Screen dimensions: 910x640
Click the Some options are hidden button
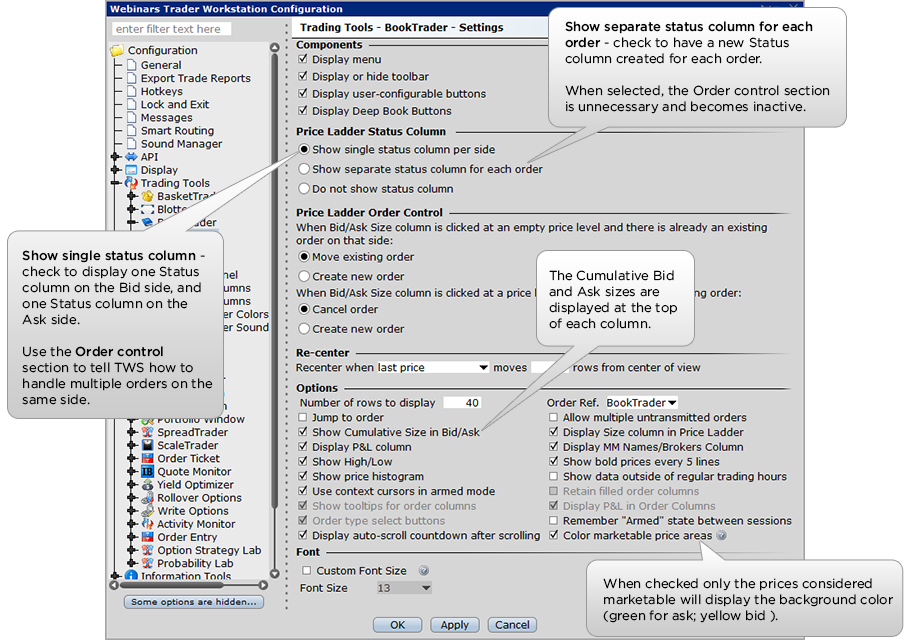[x=194, y=602]
